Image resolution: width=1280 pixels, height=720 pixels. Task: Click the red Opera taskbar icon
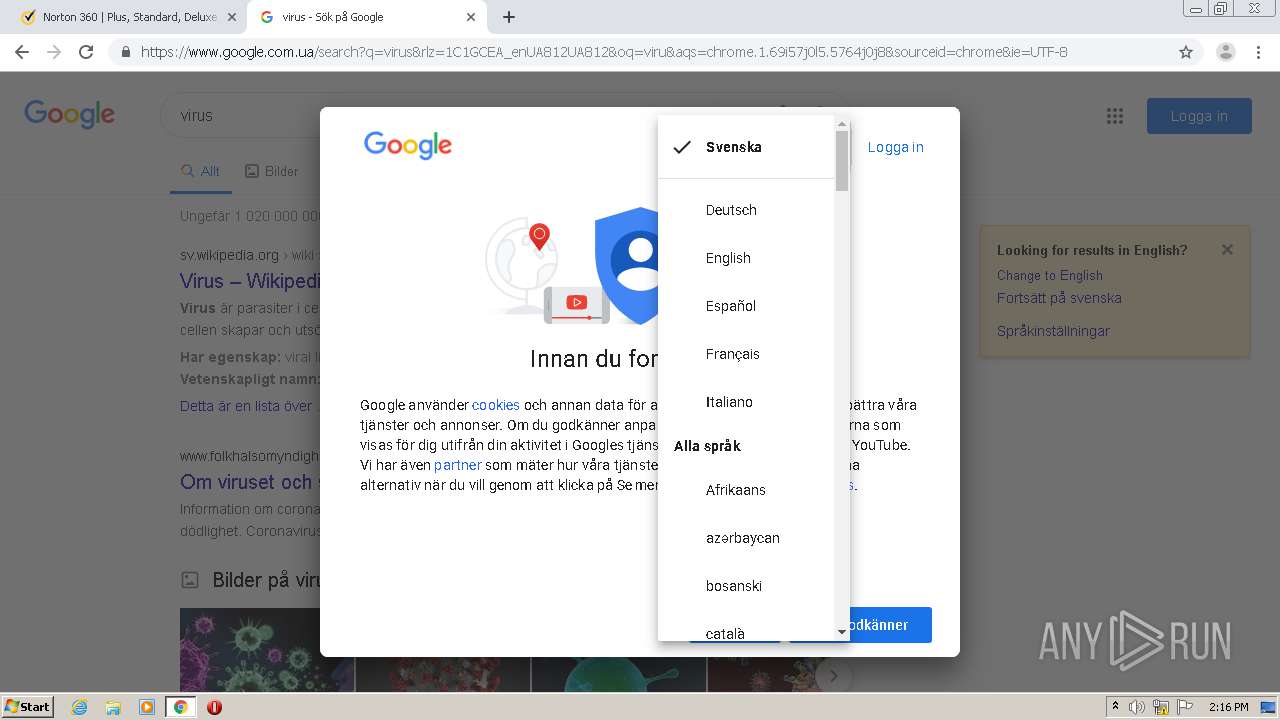214,707
